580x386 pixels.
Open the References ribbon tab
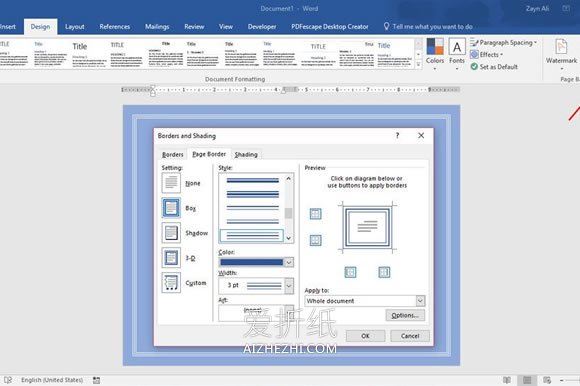[x=115, y=27]
